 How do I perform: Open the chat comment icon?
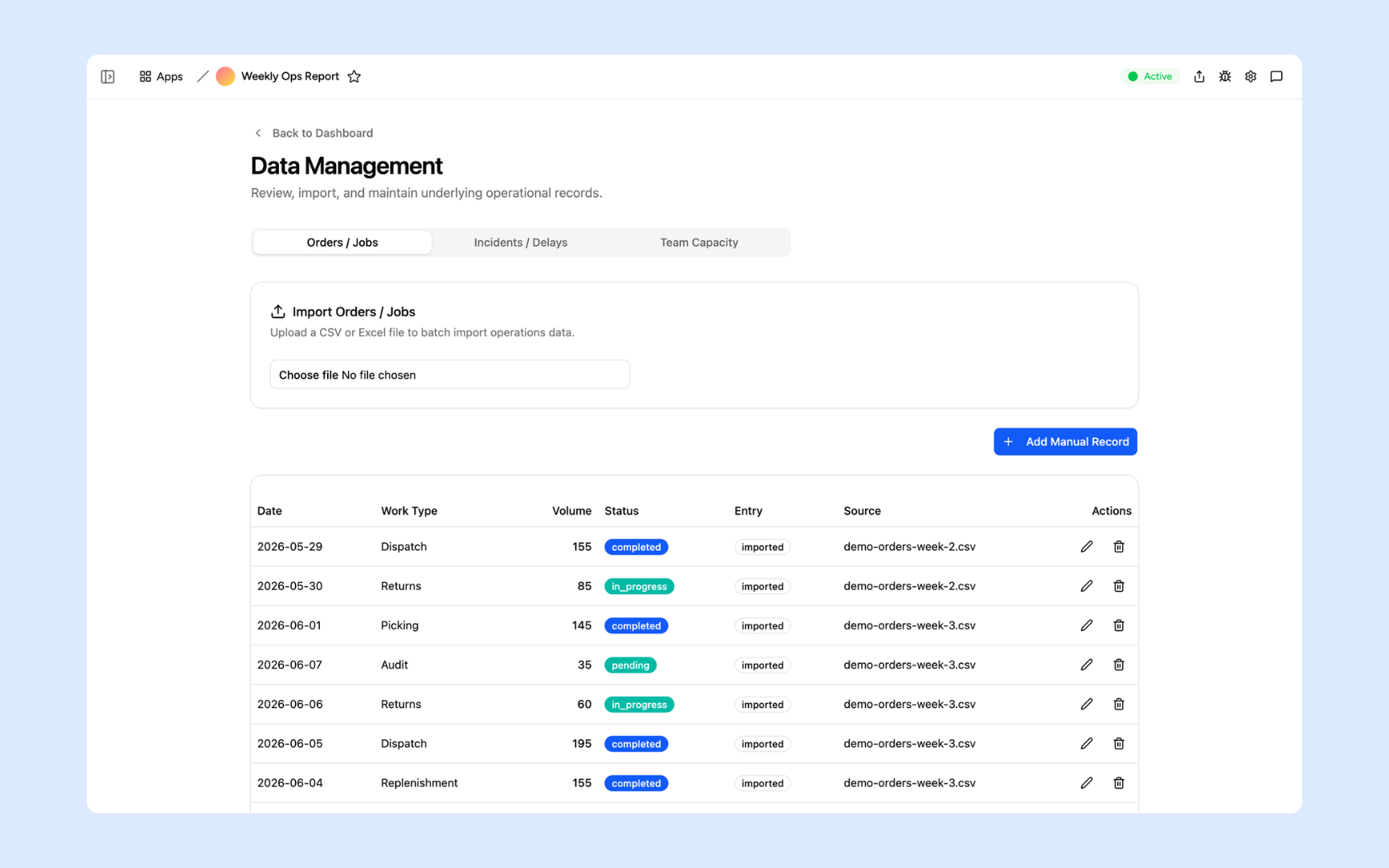1276,76
